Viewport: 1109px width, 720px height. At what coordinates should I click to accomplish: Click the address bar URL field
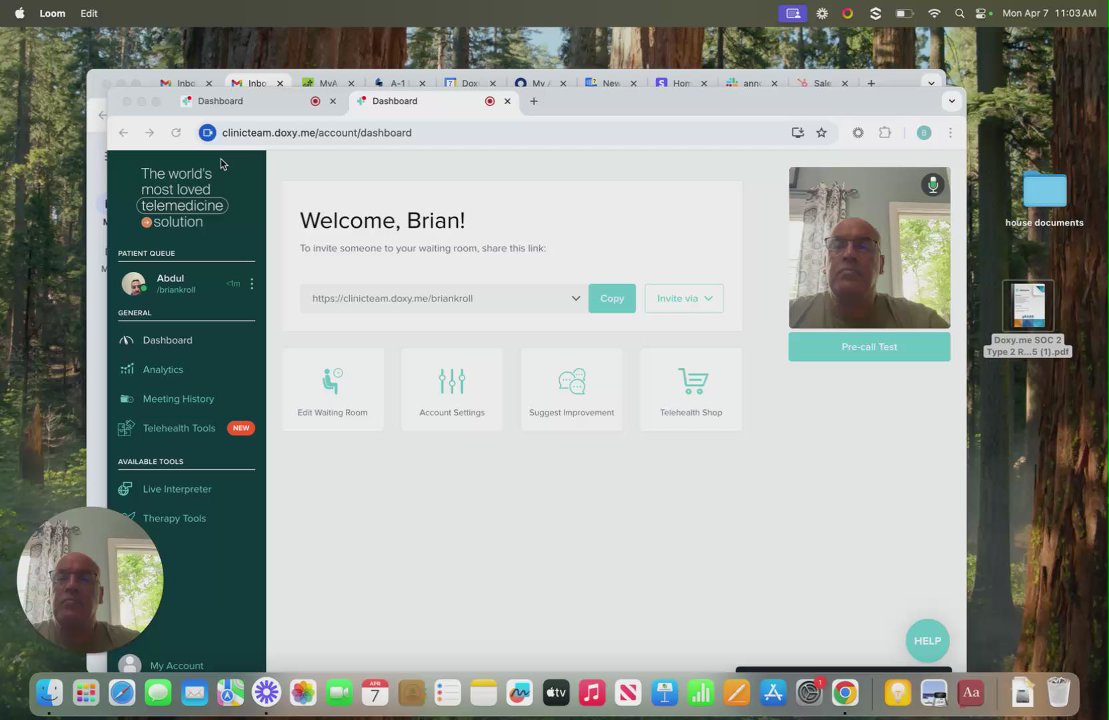(x=495, y=133)
